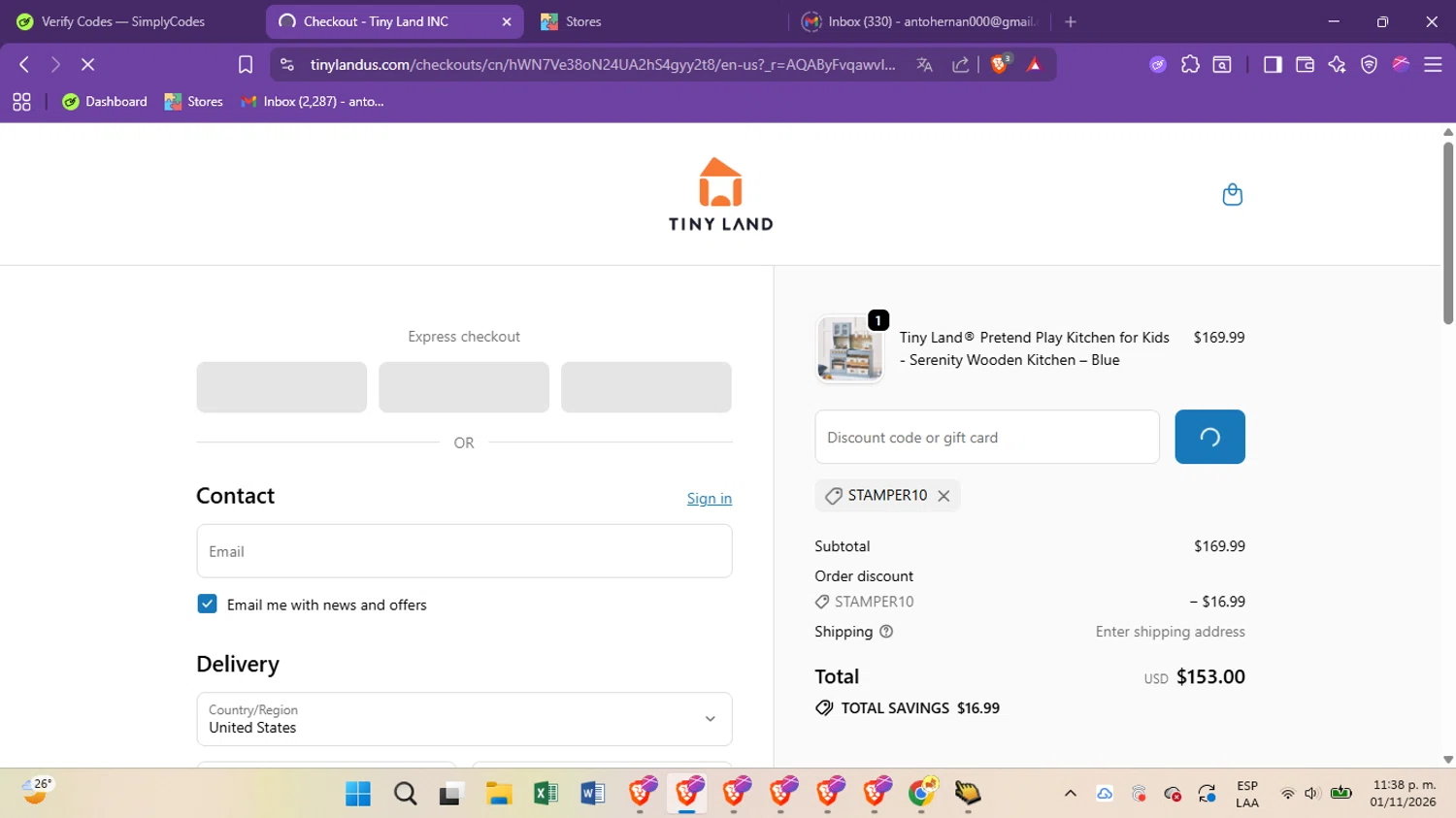Click the "$153.00" total amount
1456x818 pixels.
point(1210,676)
